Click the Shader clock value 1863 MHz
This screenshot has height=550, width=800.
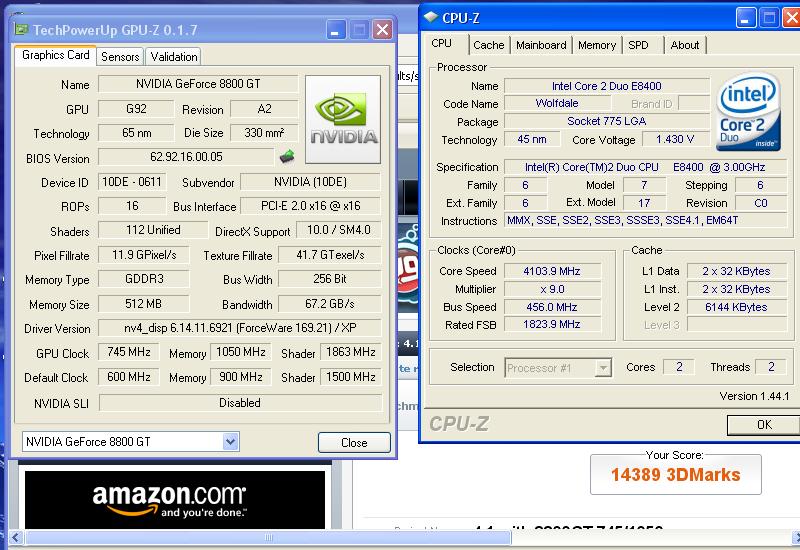click(351, 352)
